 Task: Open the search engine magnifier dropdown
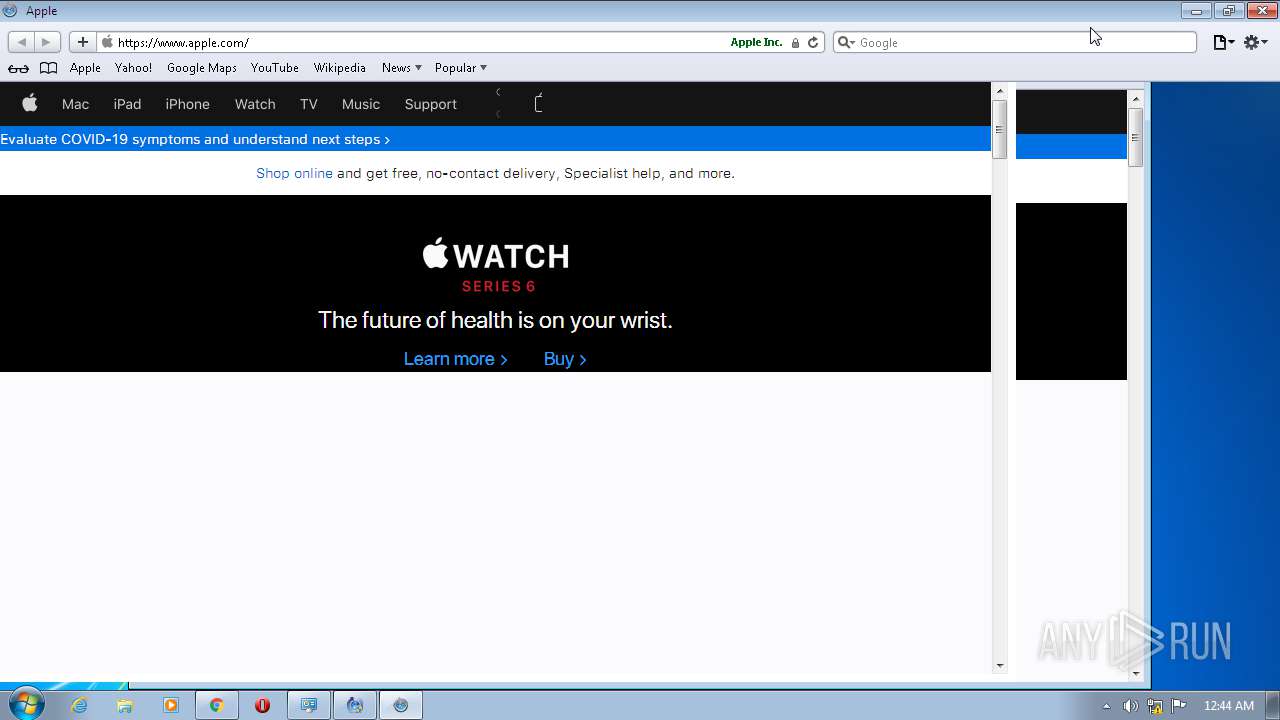tap(845, 42)
